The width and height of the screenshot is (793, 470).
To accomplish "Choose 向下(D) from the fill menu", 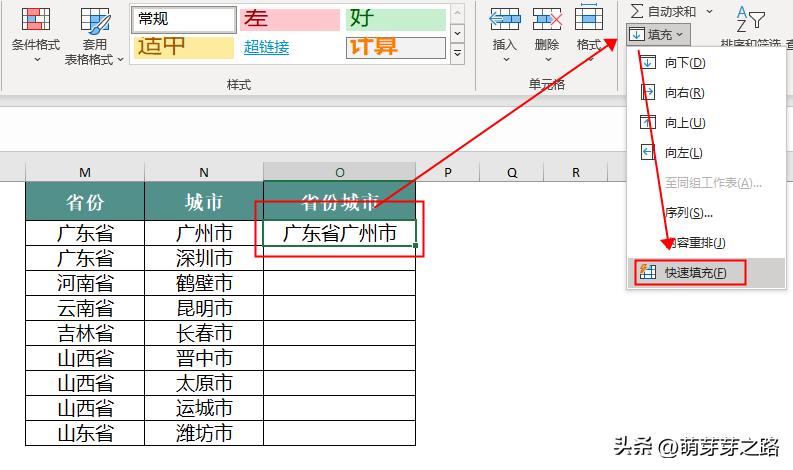I will [x=706, y=63].
